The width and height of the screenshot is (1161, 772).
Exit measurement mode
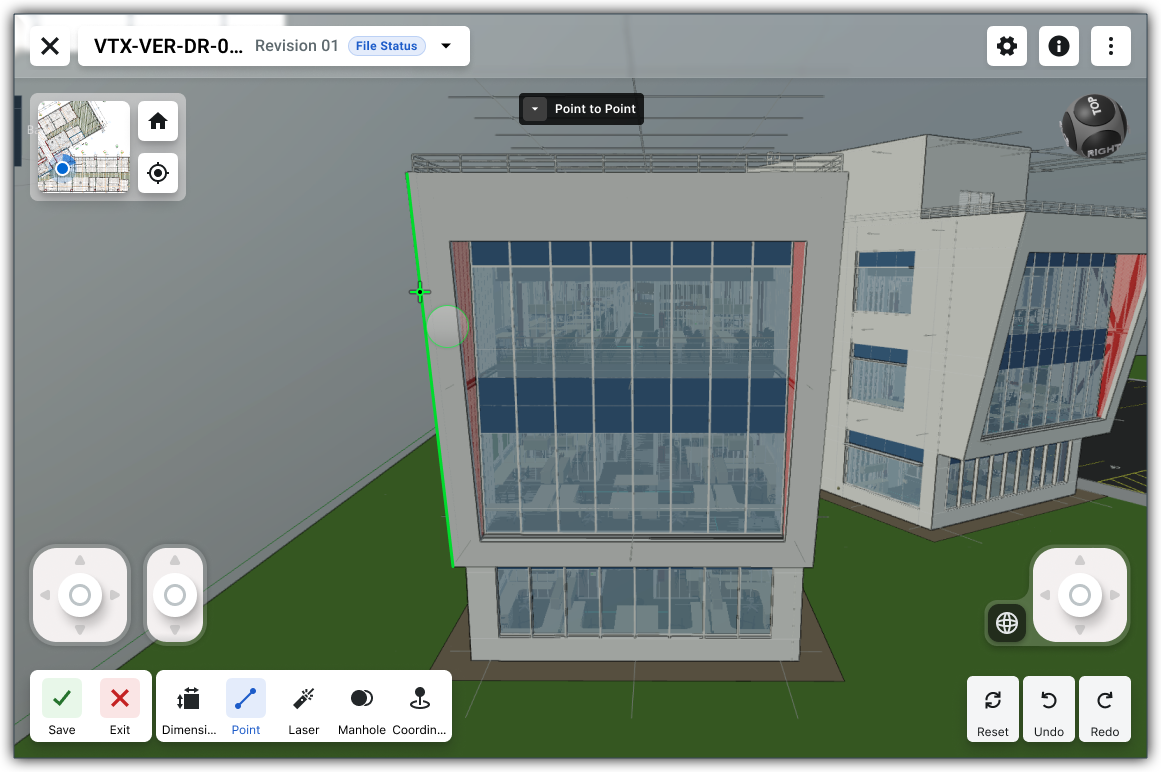click(x=119, y=706)
